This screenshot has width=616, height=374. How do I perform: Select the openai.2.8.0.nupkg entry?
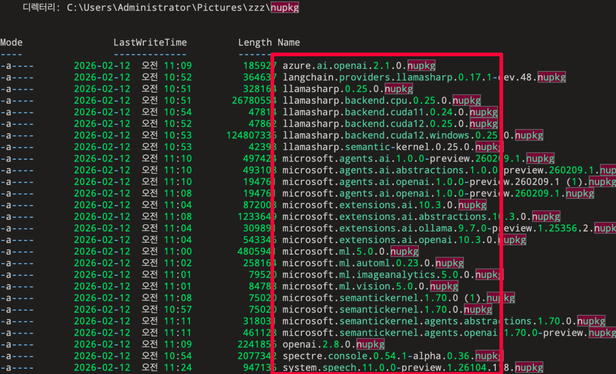click(333, 345)
